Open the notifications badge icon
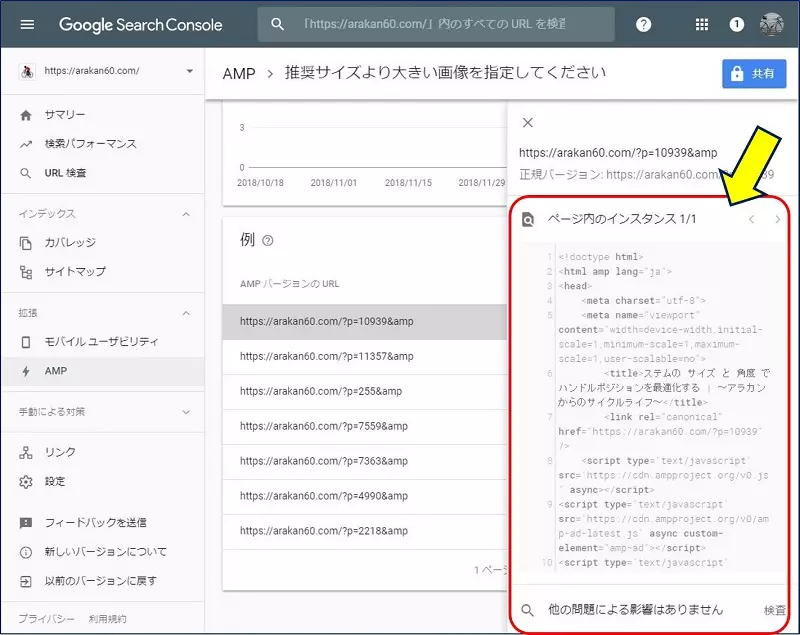Viewport: 800px width, 635px height. [x=736, y=24]
